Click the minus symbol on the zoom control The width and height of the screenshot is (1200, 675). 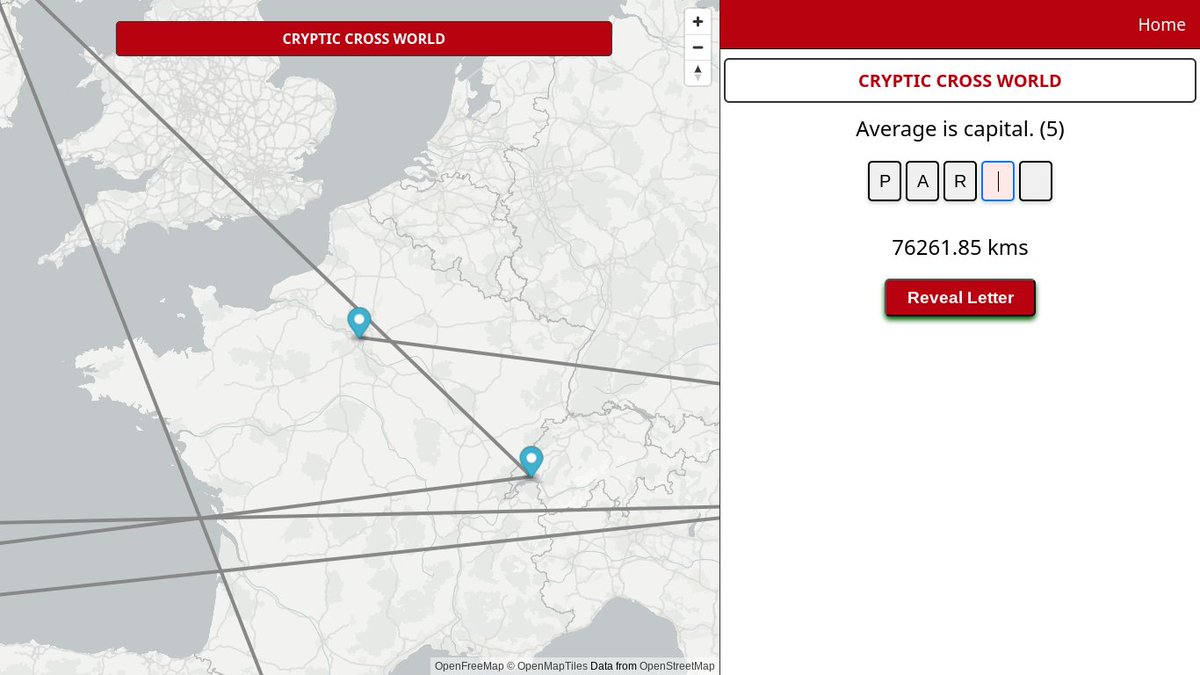point(697,46)
